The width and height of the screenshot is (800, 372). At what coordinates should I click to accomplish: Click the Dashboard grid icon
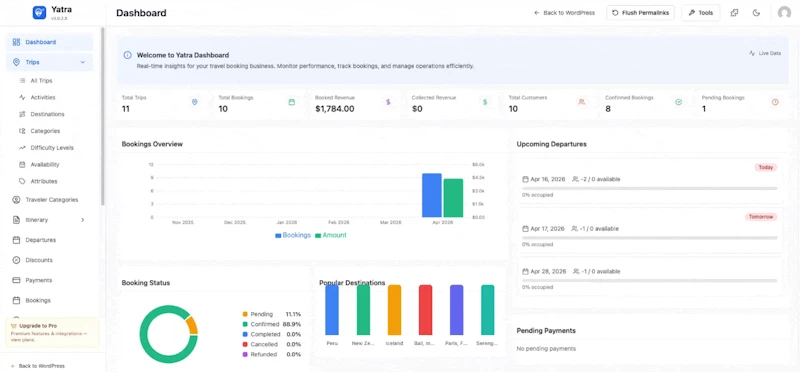[x=16, y=42]
